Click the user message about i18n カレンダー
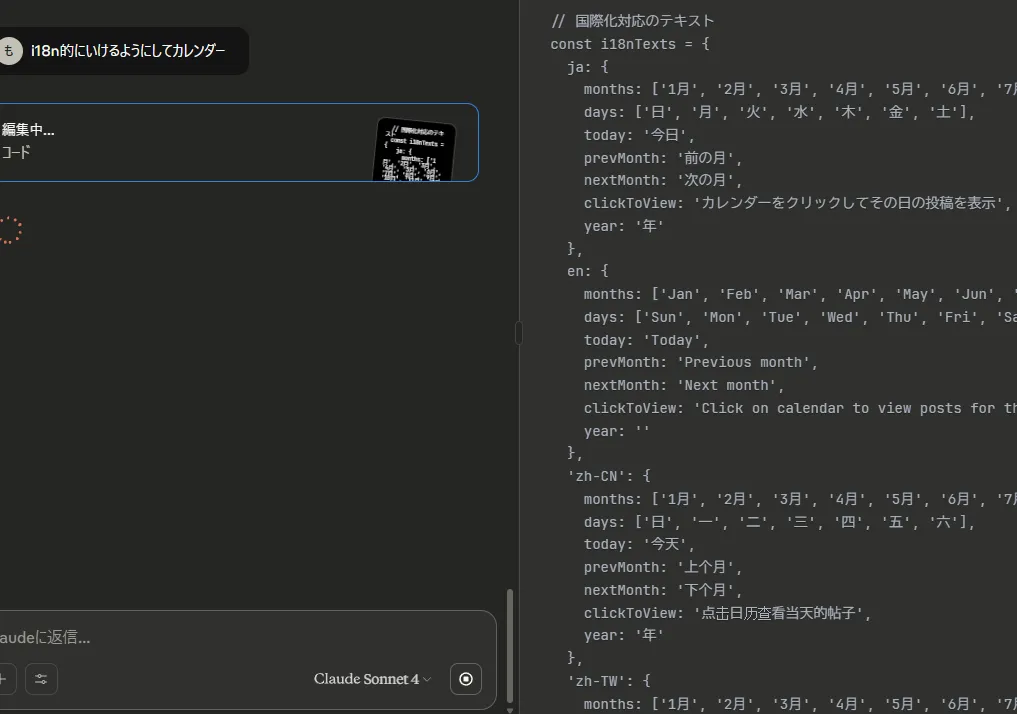Viewport: 1017px width, 714px height. 128,51
